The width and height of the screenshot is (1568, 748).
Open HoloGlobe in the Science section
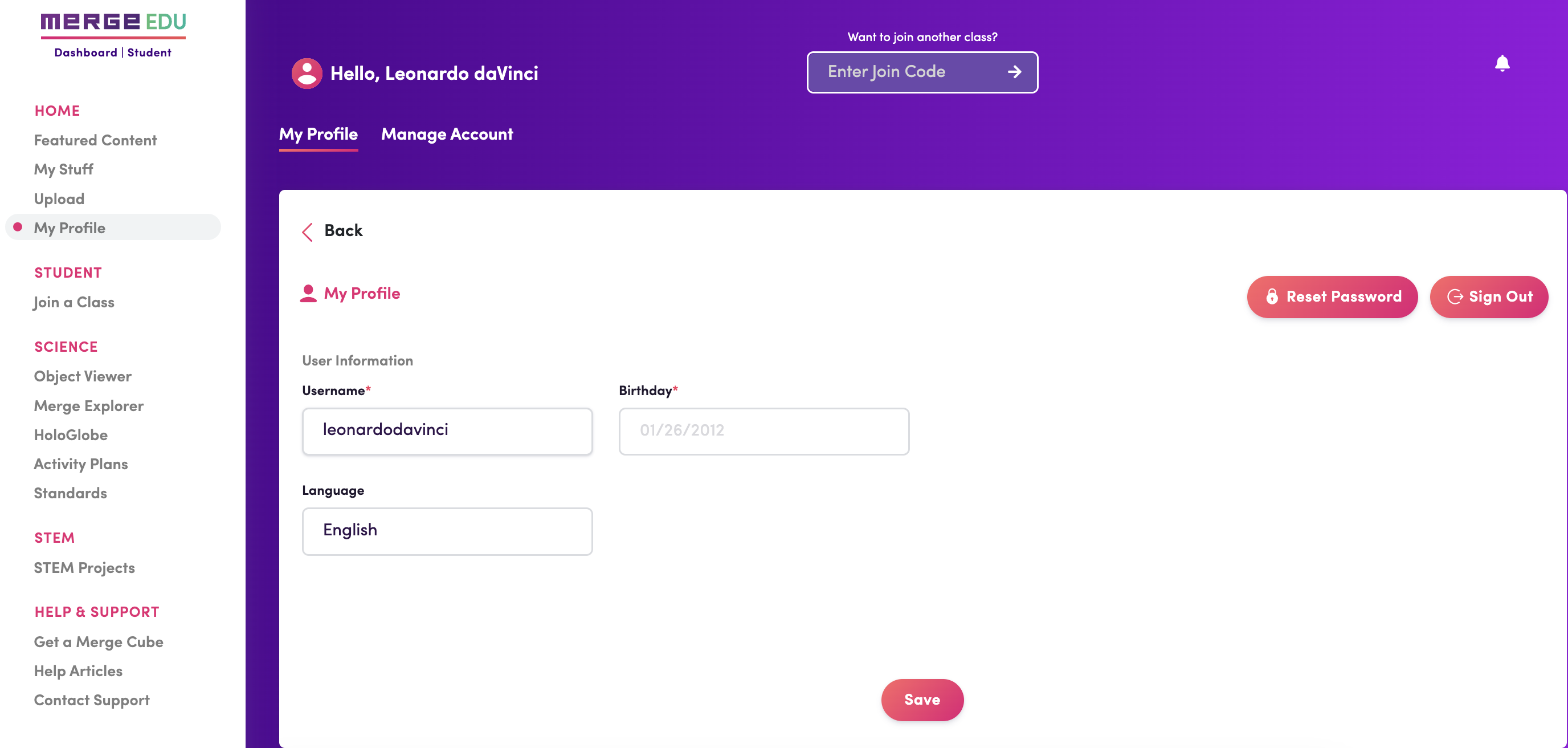71,435
